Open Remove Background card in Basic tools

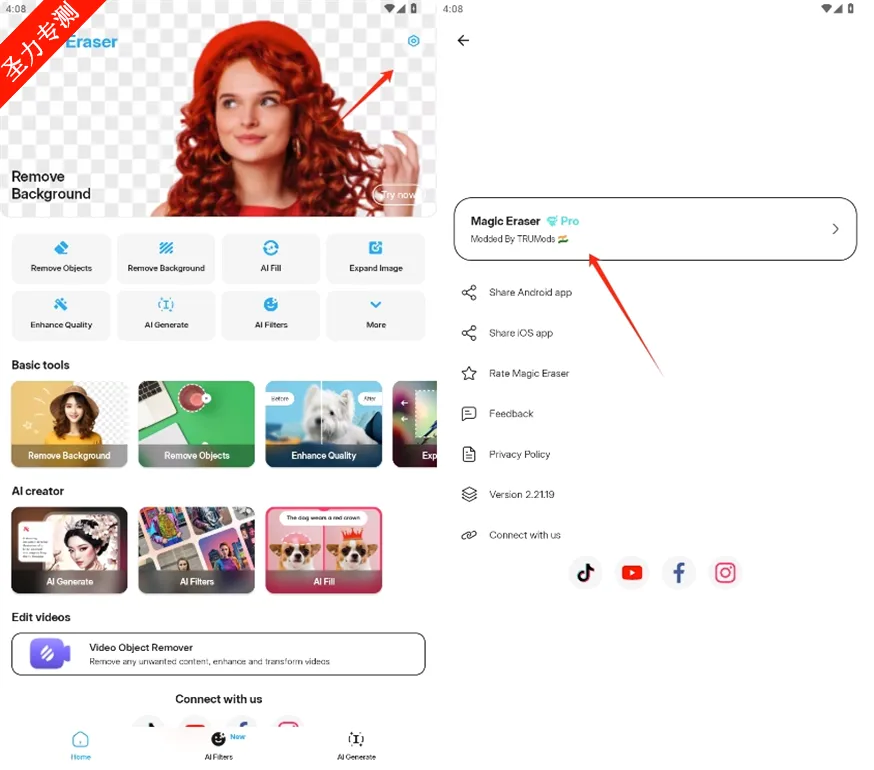point(69,424)
